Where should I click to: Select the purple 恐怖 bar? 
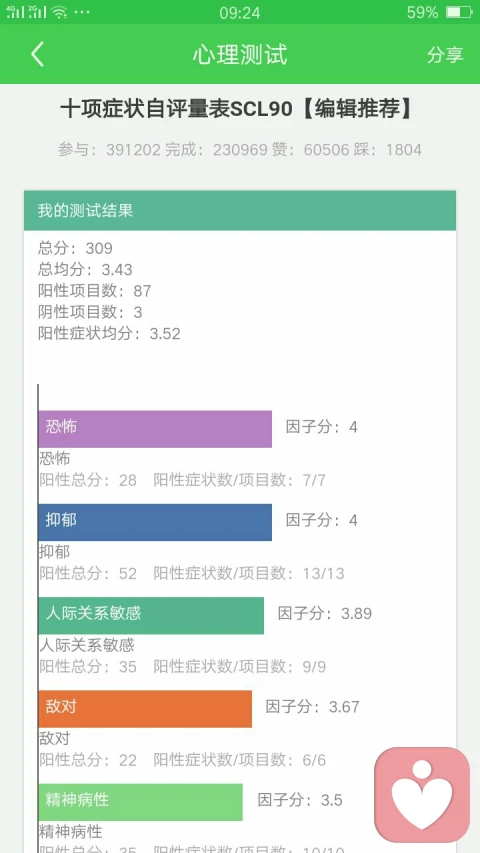[155, 429]
